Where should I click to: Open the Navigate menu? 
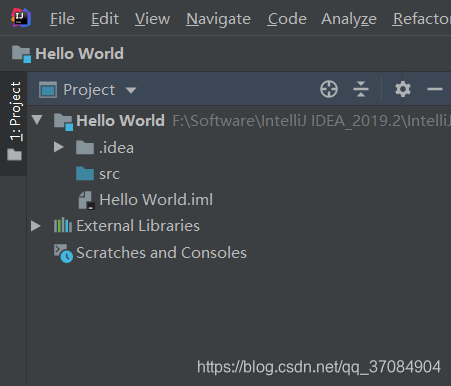pos(218,19)
